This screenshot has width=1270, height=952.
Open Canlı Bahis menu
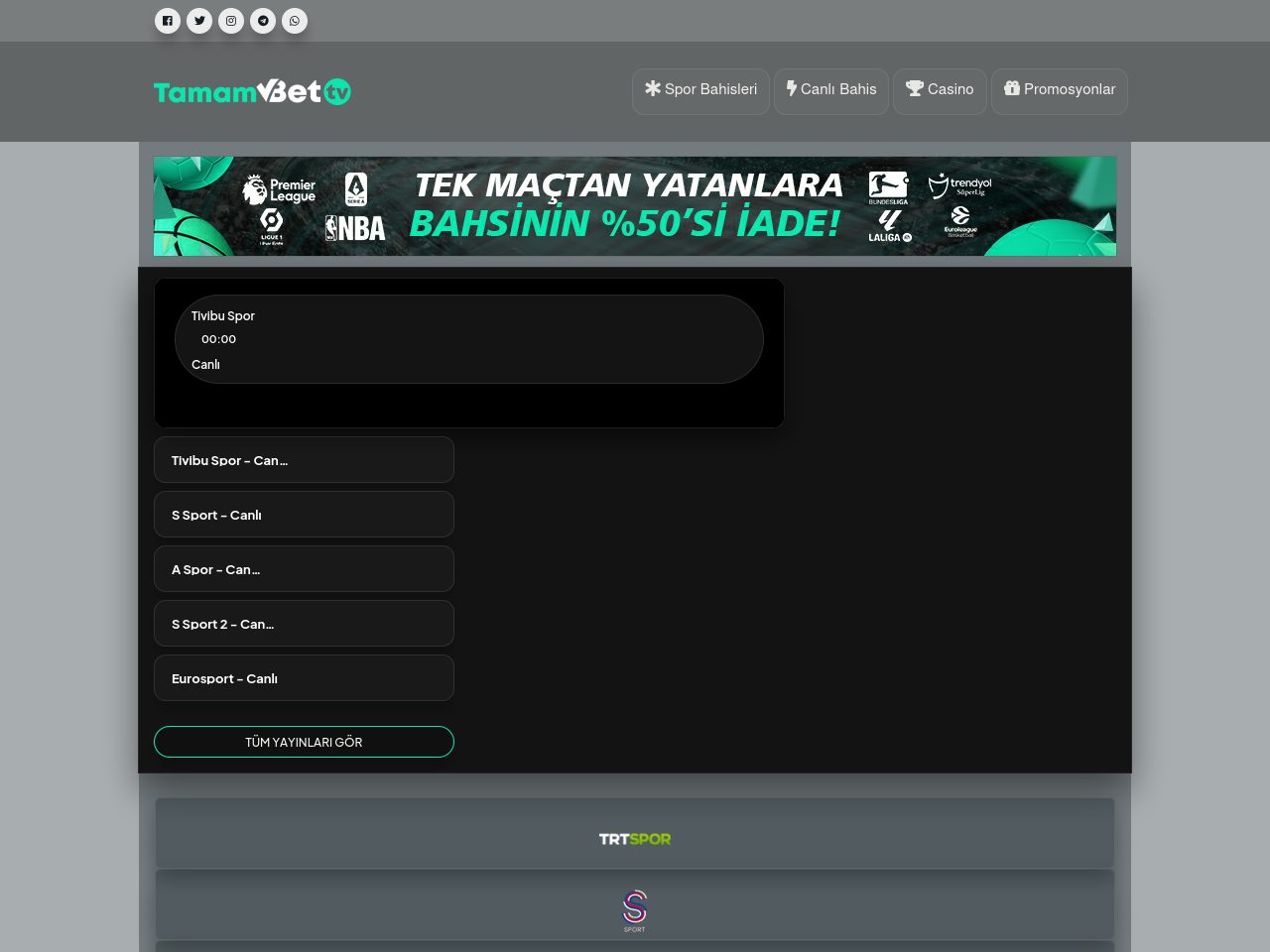click(831, 91)
